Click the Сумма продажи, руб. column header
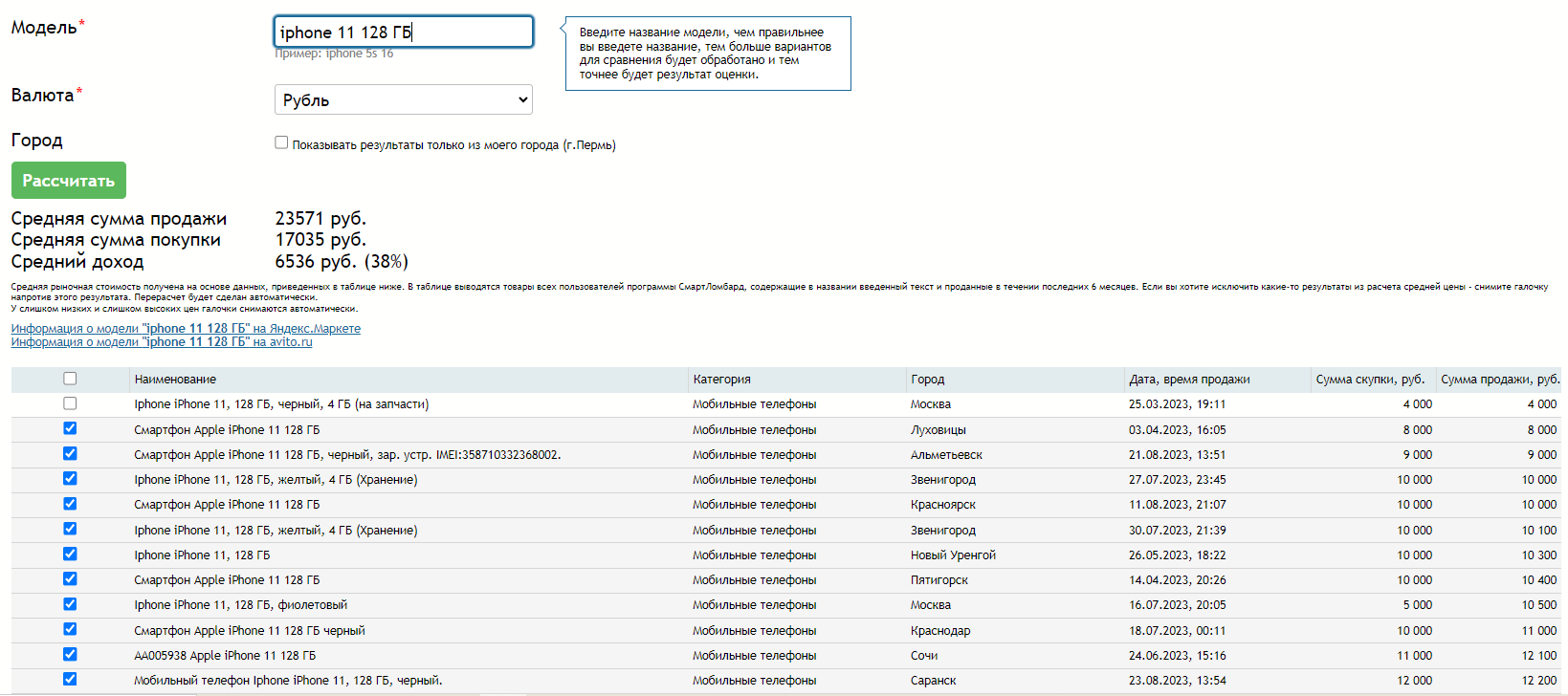Screen dimensions: 1568x696 (x=1500, y=380)
